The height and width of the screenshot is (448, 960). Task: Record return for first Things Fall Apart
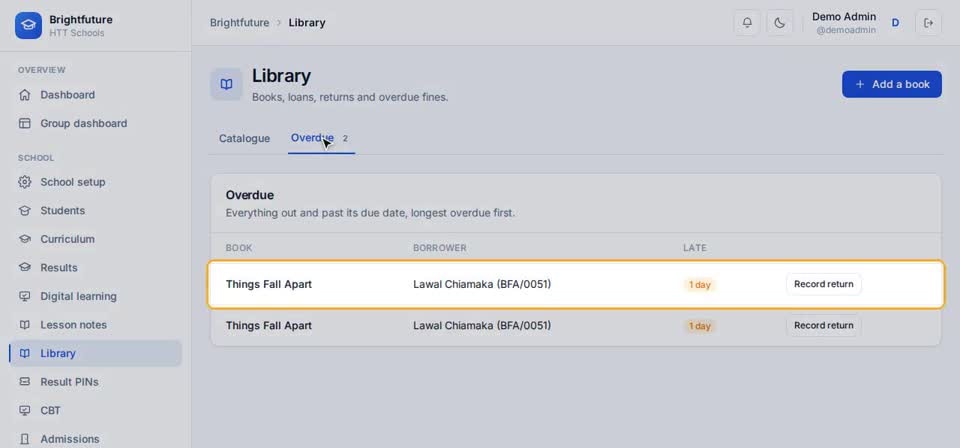[x=823, y=284]
